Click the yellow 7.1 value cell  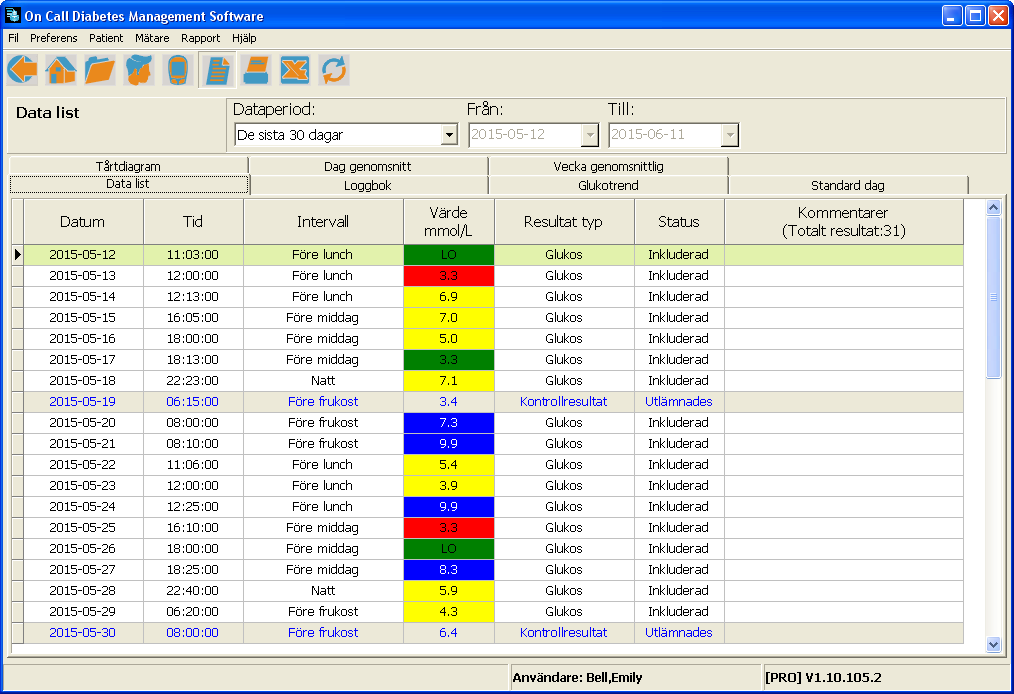pos(449,380)
